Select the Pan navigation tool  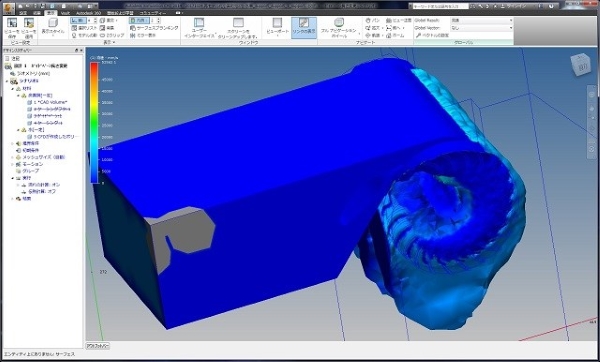pos(373,20)
